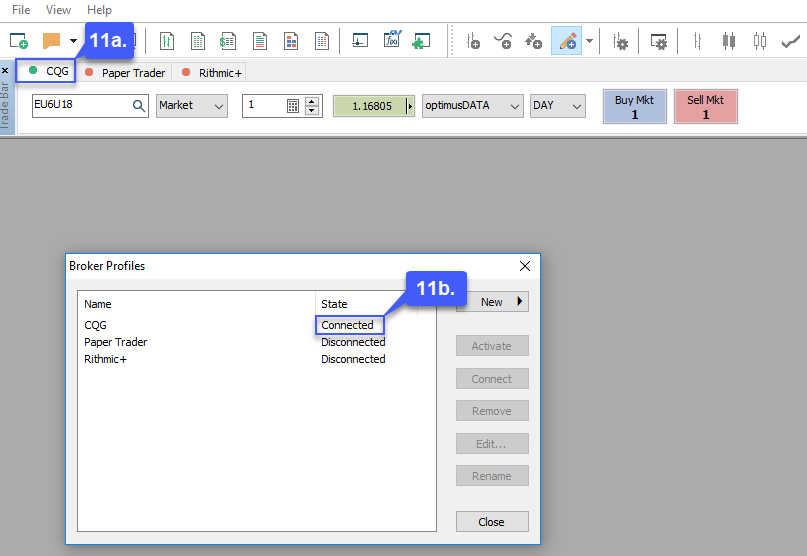This screenshot has width=807, height=556.
Task: Open the window settings gear icon
Action: (x=658, y=41)
